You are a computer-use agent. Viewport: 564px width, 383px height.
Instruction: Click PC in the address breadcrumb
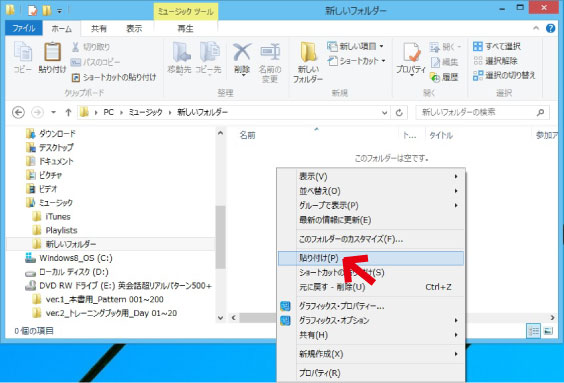(108, 113)
